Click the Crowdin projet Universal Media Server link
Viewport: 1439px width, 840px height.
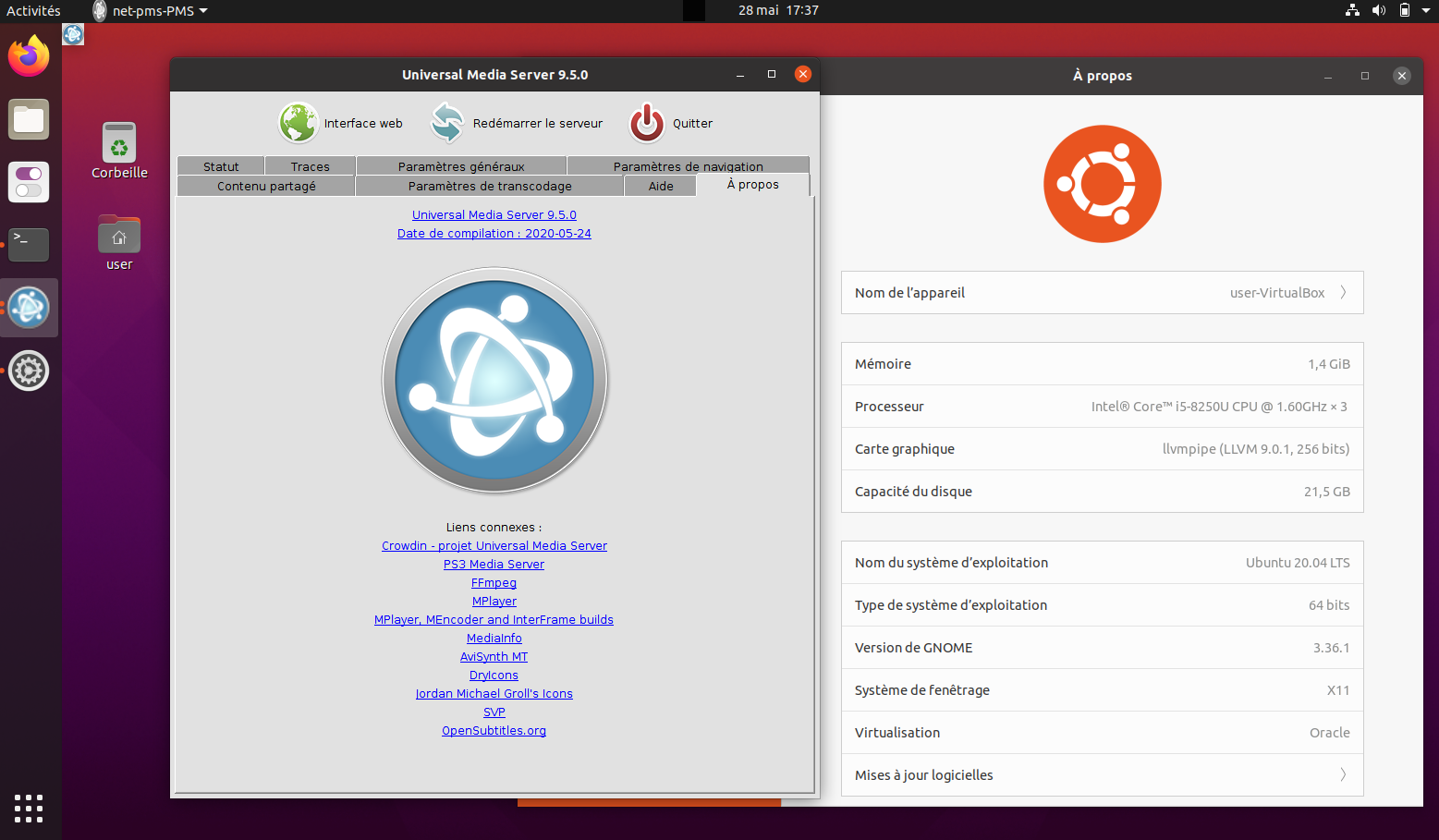494,546
